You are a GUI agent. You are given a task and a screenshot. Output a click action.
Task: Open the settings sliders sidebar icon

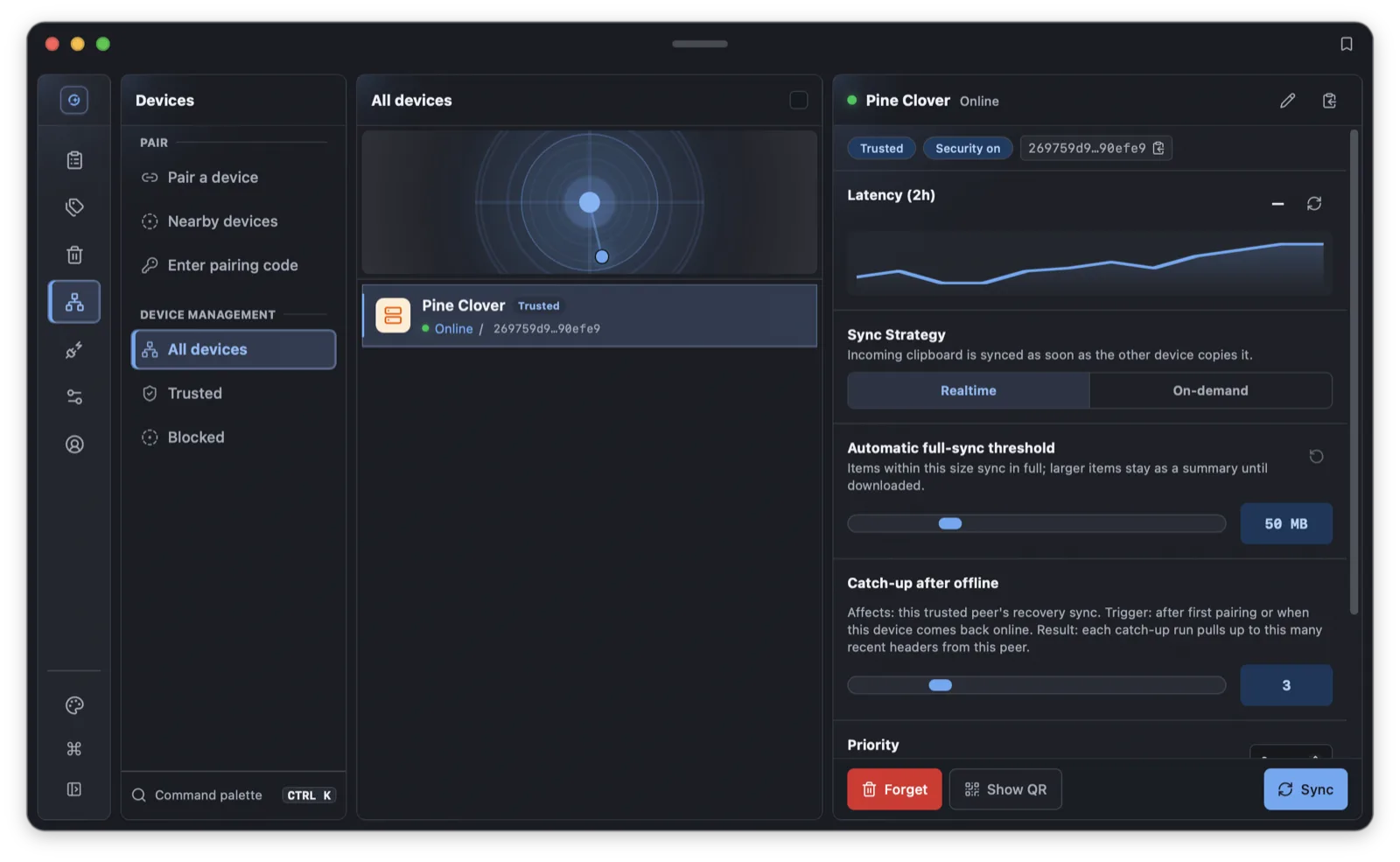(74, 397)
